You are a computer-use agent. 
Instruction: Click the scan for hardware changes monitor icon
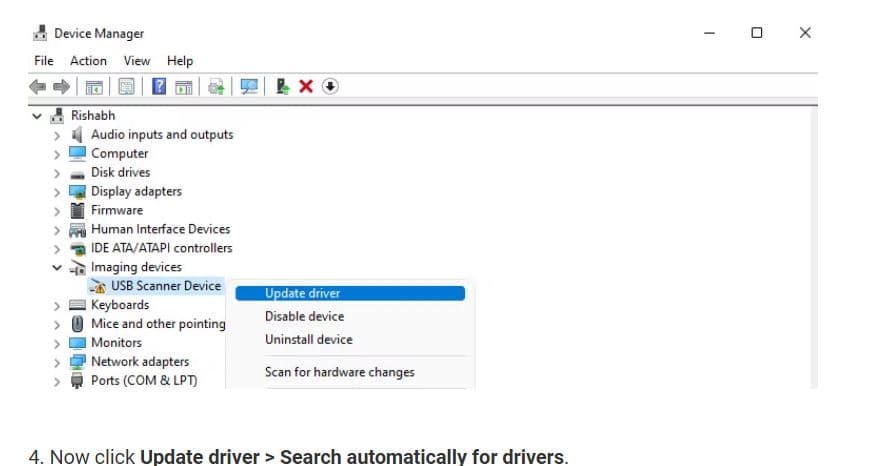(249, 87)
